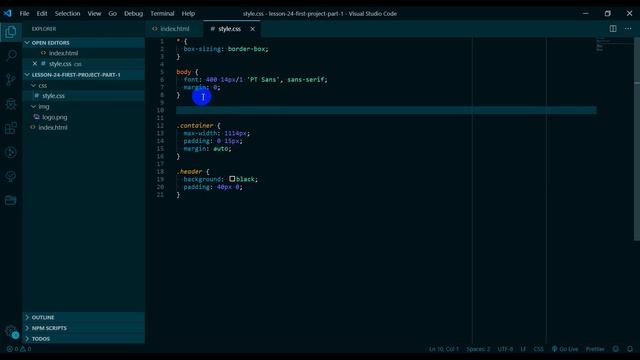Open the Manage gear icon at bottom
The image size is (640, 360).
(11, 331)
